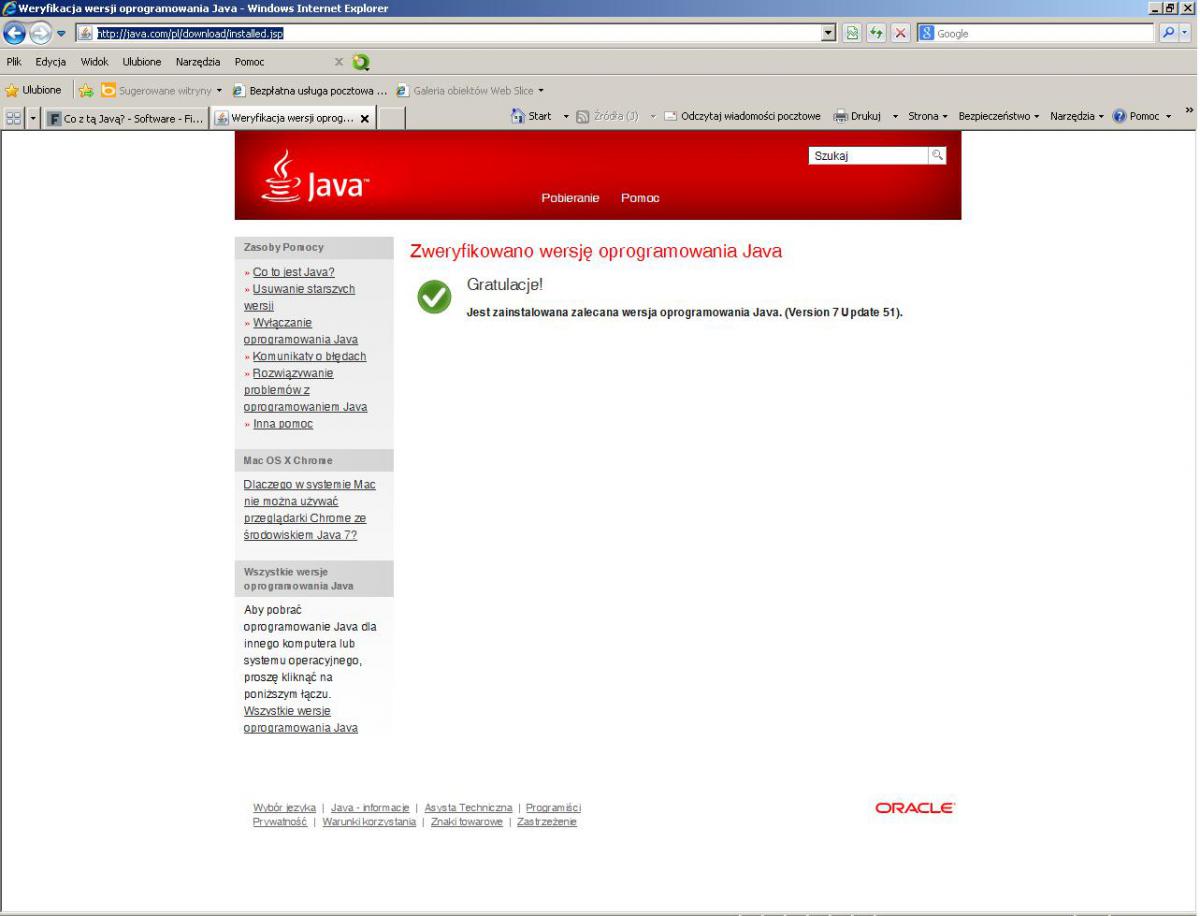Focus the Szukaj search field
The width and height of the screenshot is (1200, 916).
pyautogui.click(x=868, y=156)
